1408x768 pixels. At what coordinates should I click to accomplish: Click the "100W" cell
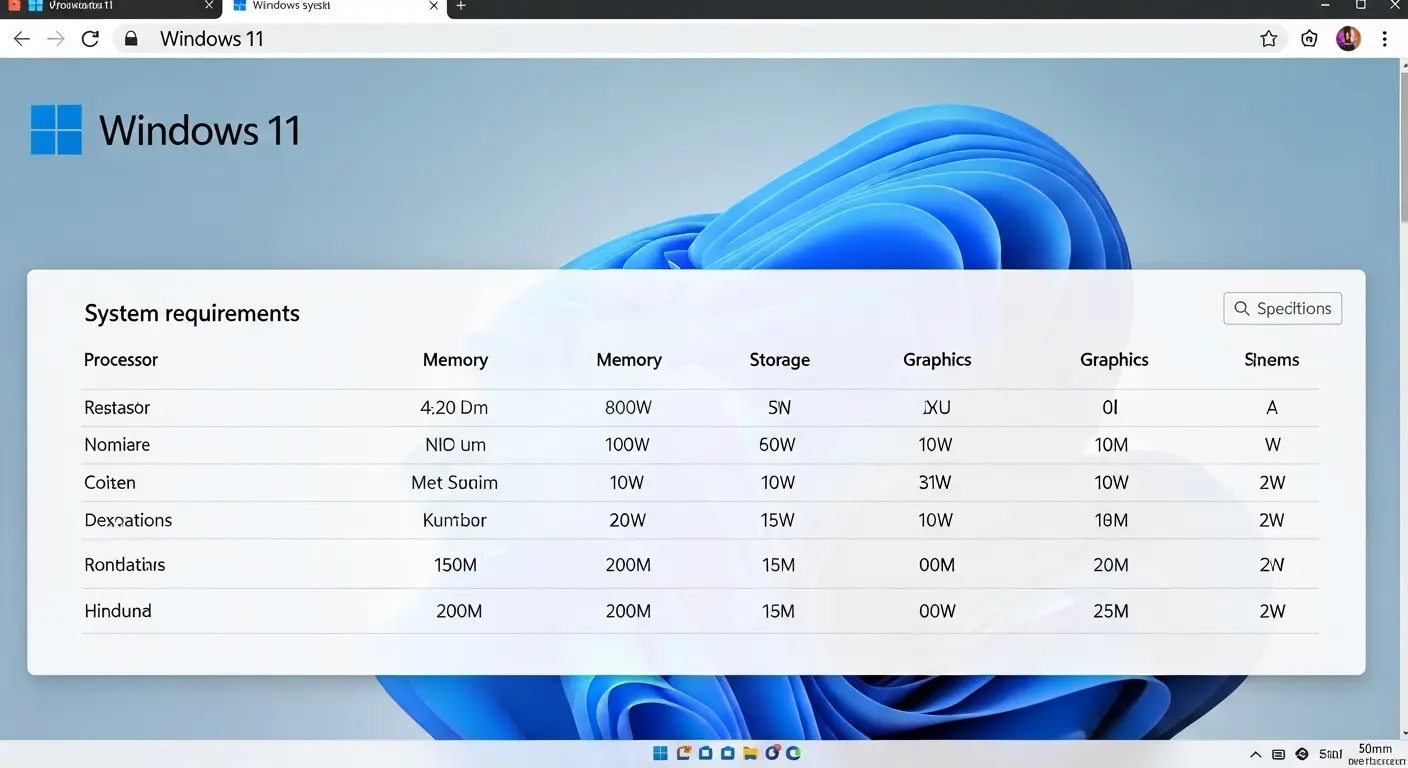[628, 445]
